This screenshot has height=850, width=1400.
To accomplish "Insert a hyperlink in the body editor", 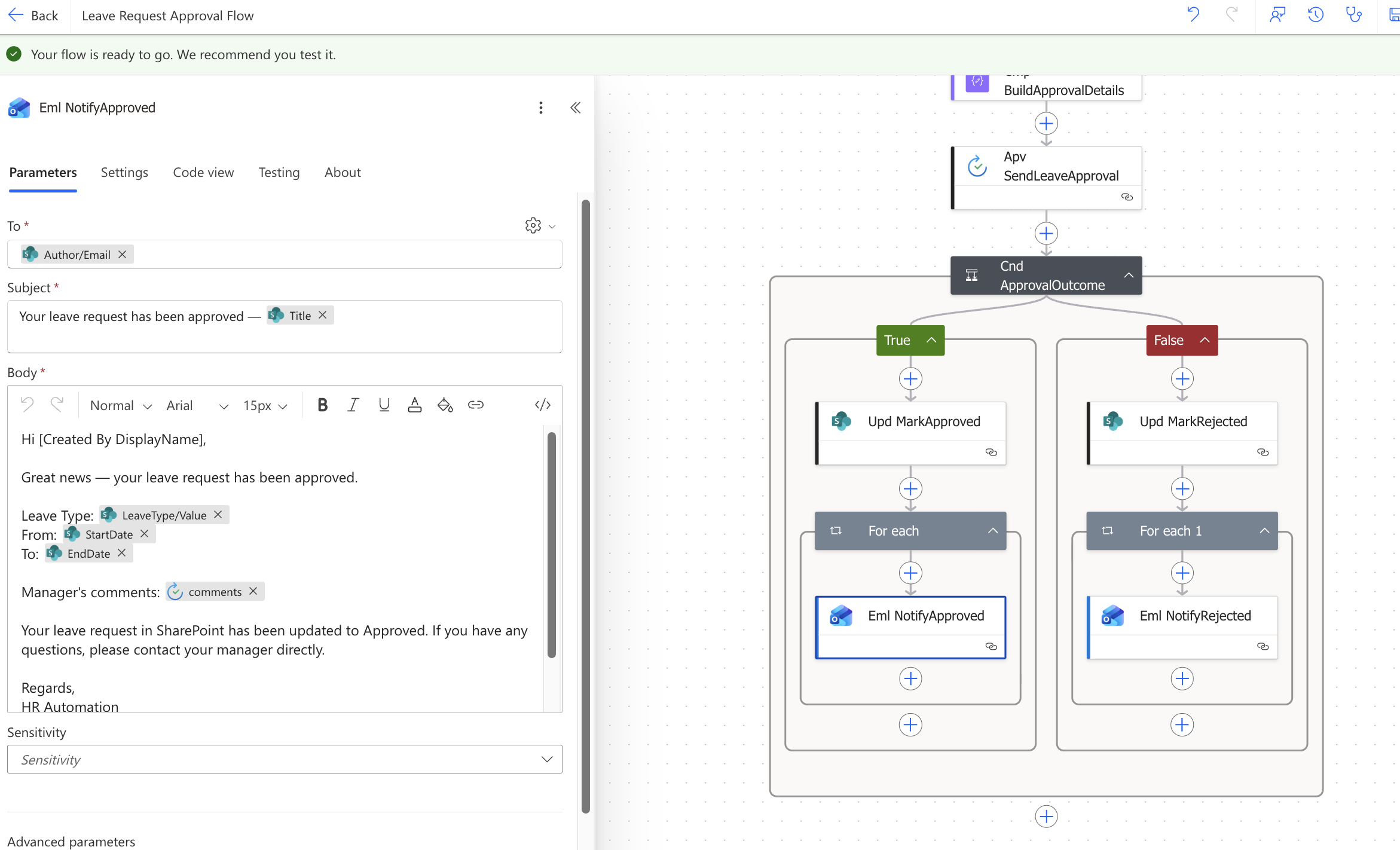I will pyautogui.click(x=475, y=405).
